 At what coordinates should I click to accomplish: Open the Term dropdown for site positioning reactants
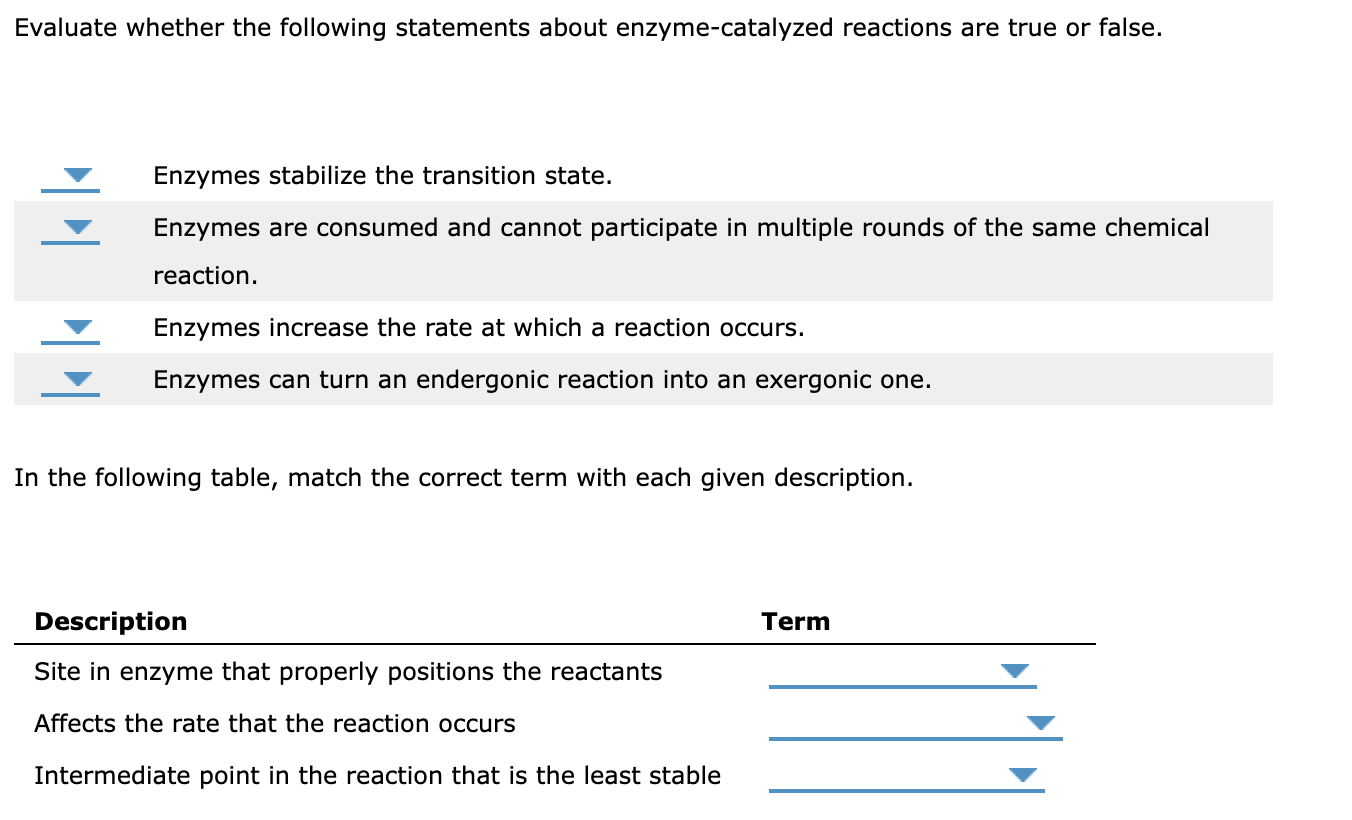coord(1014,672)
